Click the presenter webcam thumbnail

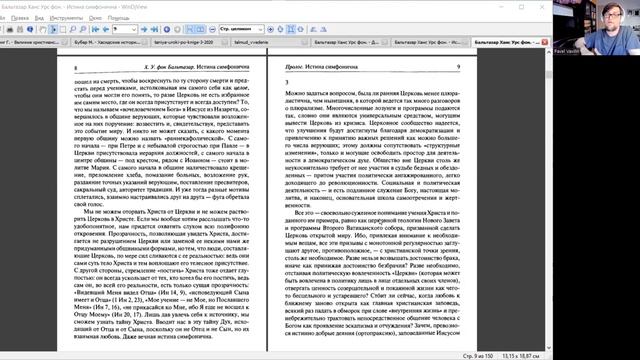(596, 27)
